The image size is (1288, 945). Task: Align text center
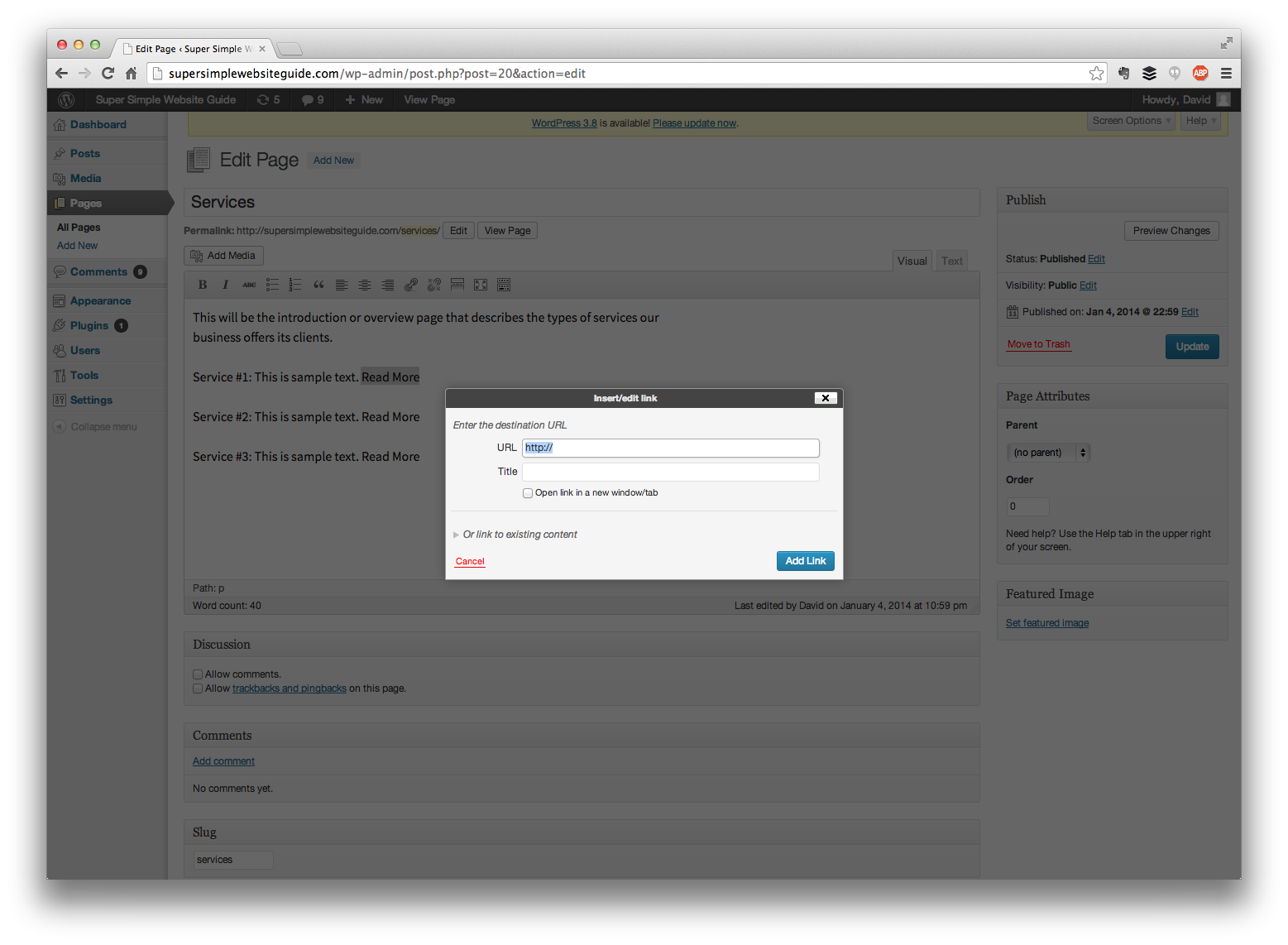(x=365, y=285)
